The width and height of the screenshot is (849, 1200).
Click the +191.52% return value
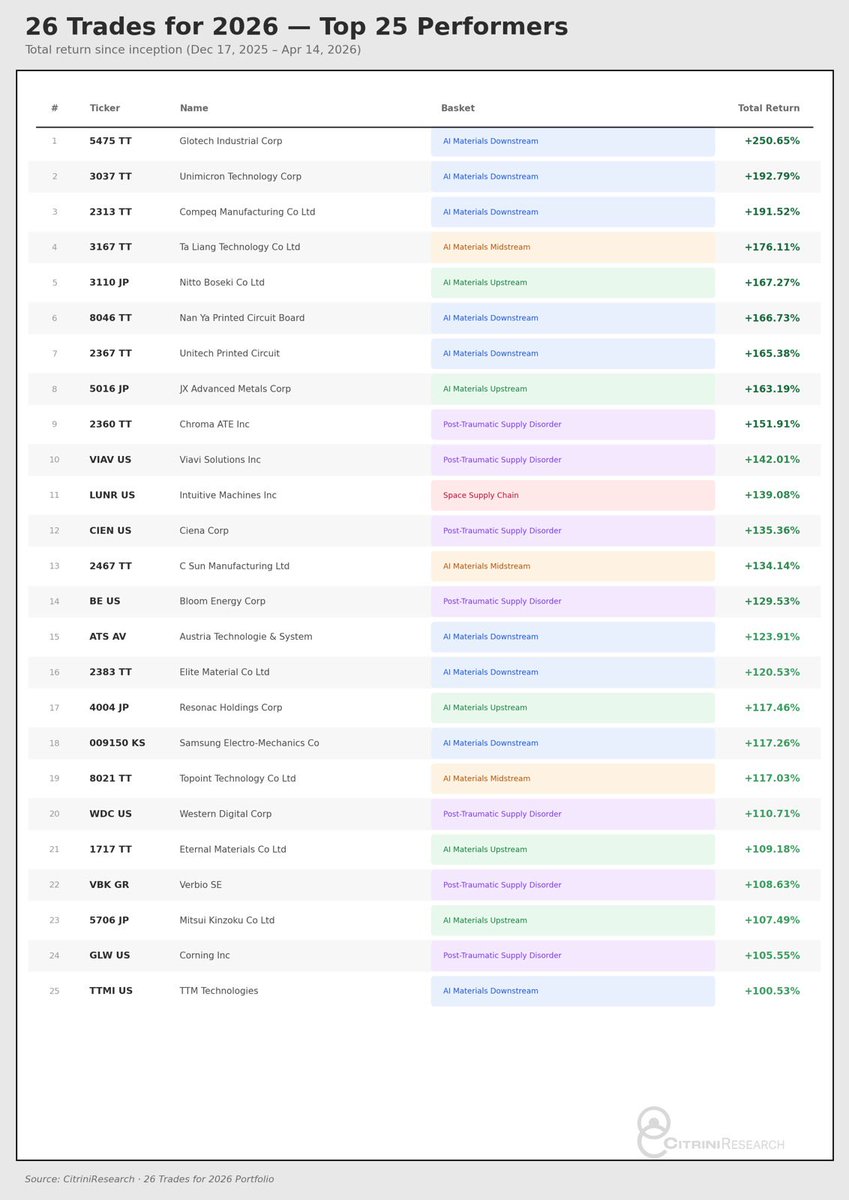pos(772,212)
